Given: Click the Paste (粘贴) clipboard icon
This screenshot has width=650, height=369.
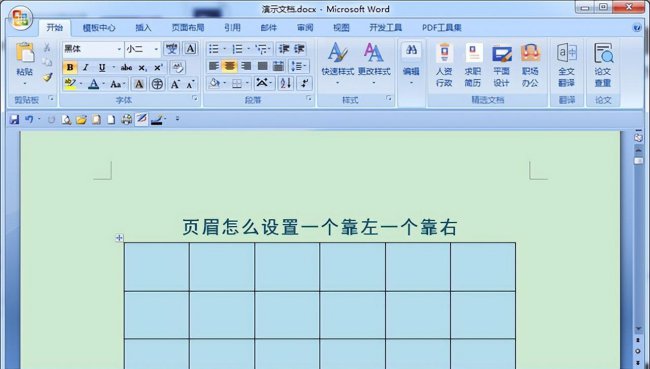Looking at the screenshot, I should coord(25,53).
